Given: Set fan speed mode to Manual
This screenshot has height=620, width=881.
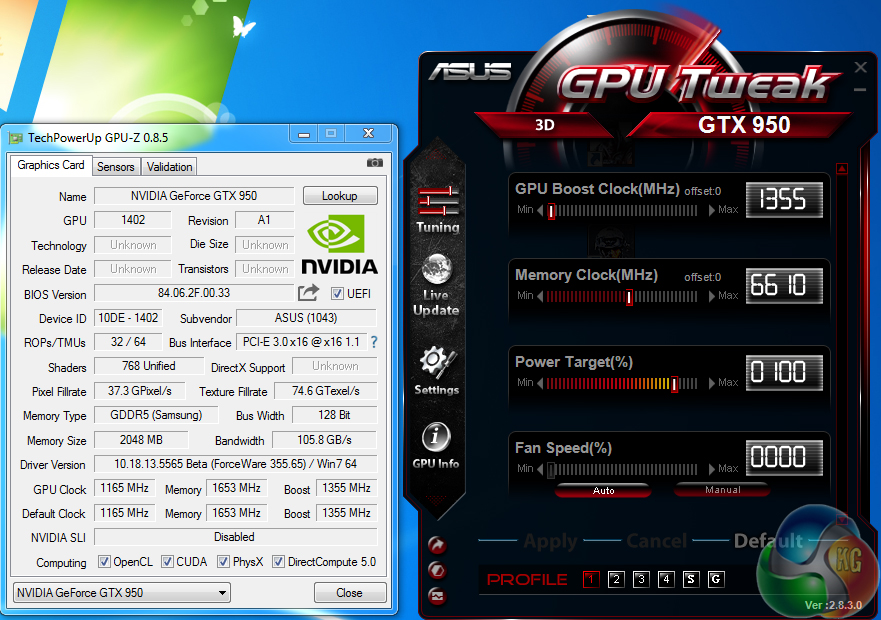Looking at the screenshot, I should point(723,490).
